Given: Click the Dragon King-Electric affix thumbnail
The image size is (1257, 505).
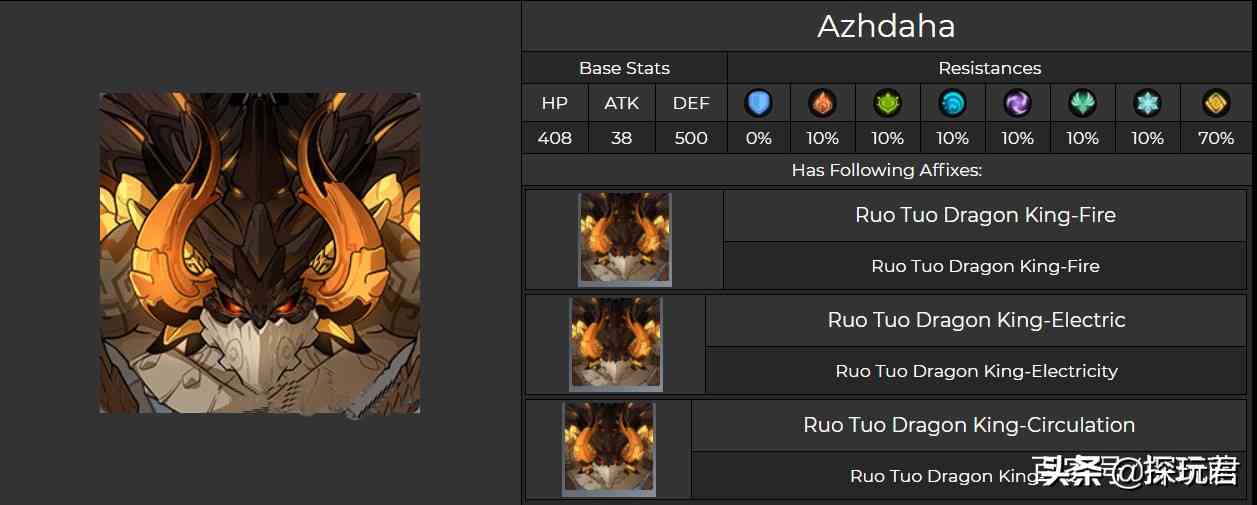Looking at the screenshot, I should (616, 343).
